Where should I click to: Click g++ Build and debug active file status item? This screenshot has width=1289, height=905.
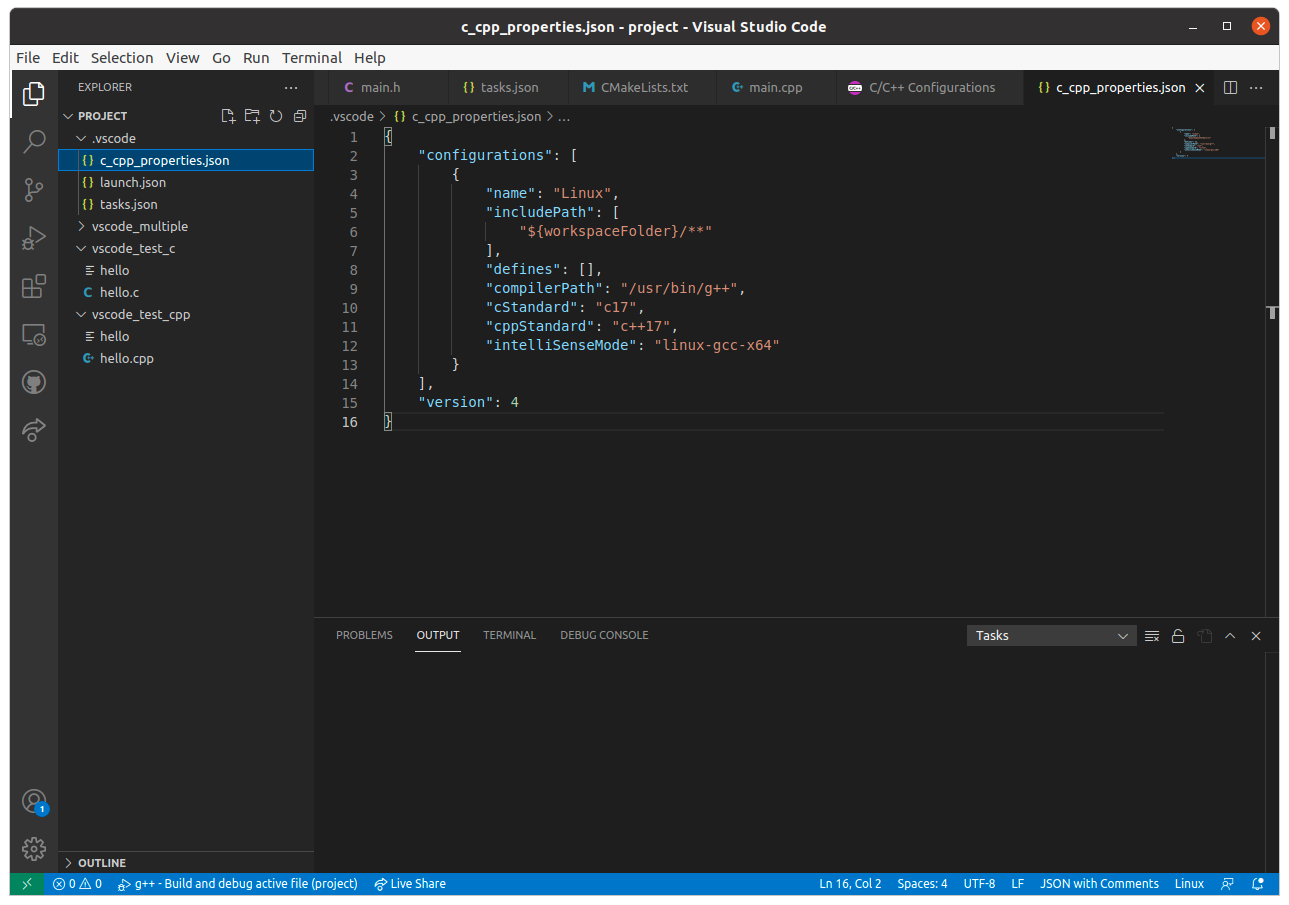(x=238, y=884)
